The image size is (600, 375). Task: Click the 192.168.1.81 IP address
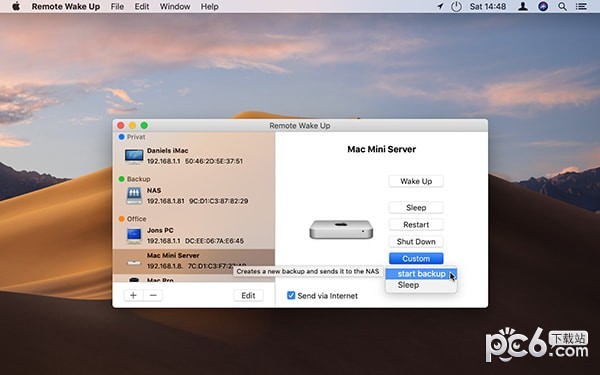166,201
